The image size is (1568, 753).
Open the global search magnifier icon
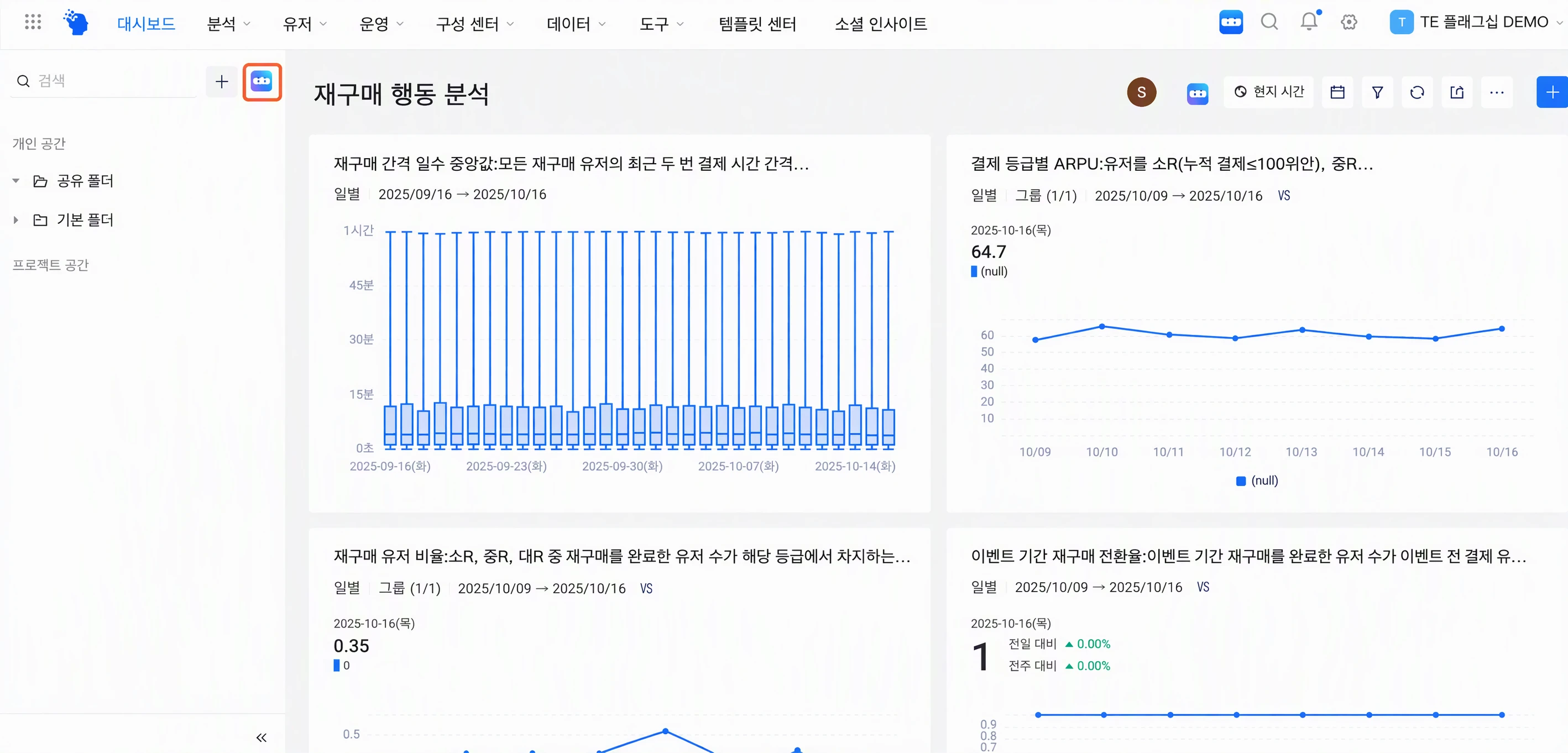coord(1269,23)
